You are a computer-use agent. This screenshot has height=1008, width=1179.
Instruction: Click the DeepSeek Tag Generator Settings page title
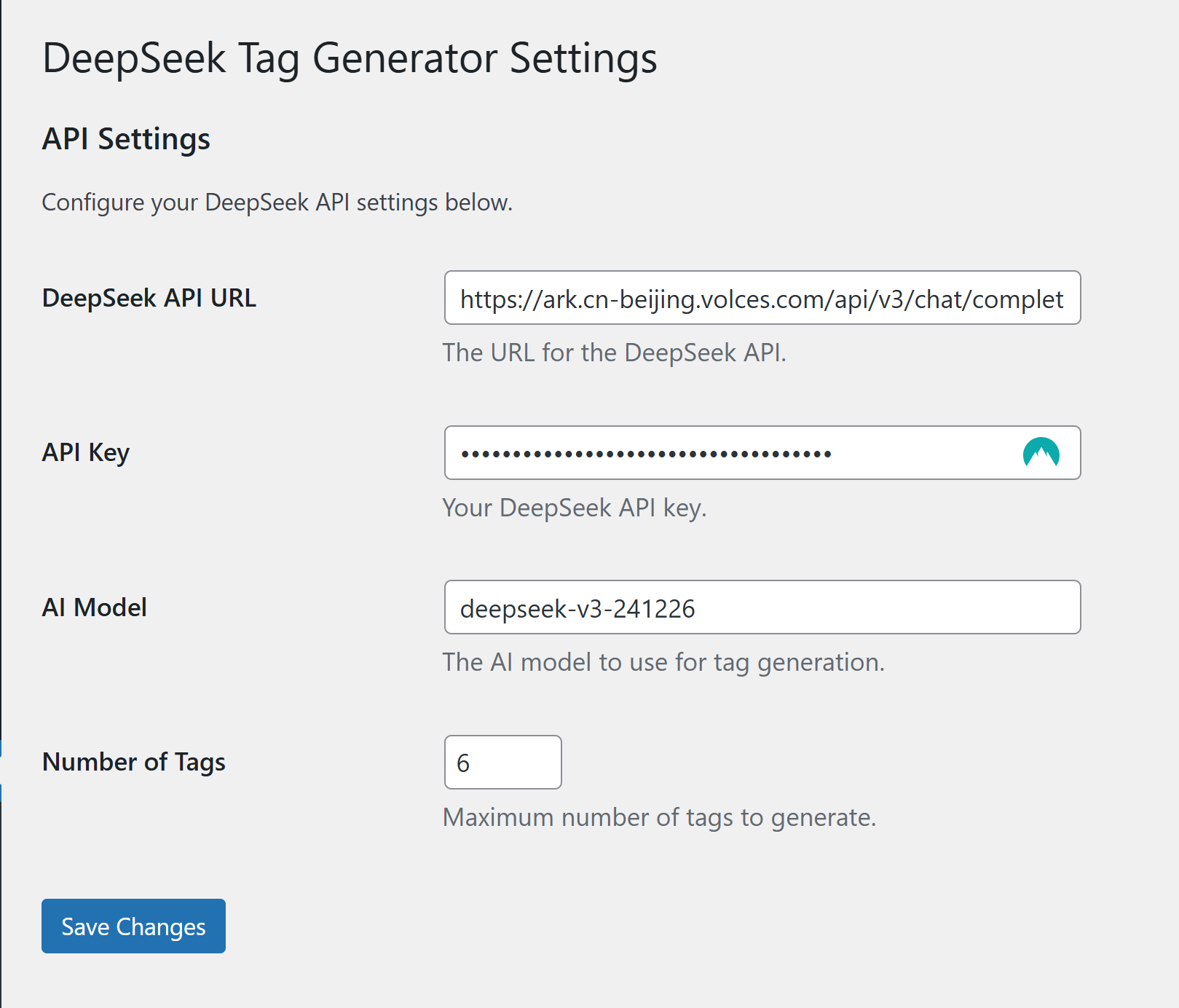pyautogui.click(x=350, y=58)
